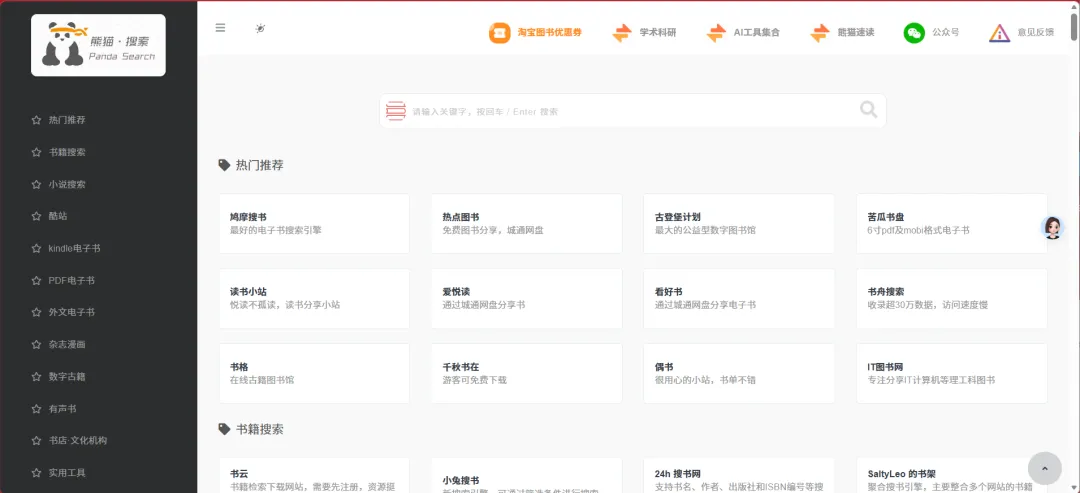Click the arrows icon beside 熊猫速读

(x=820, y=32)
